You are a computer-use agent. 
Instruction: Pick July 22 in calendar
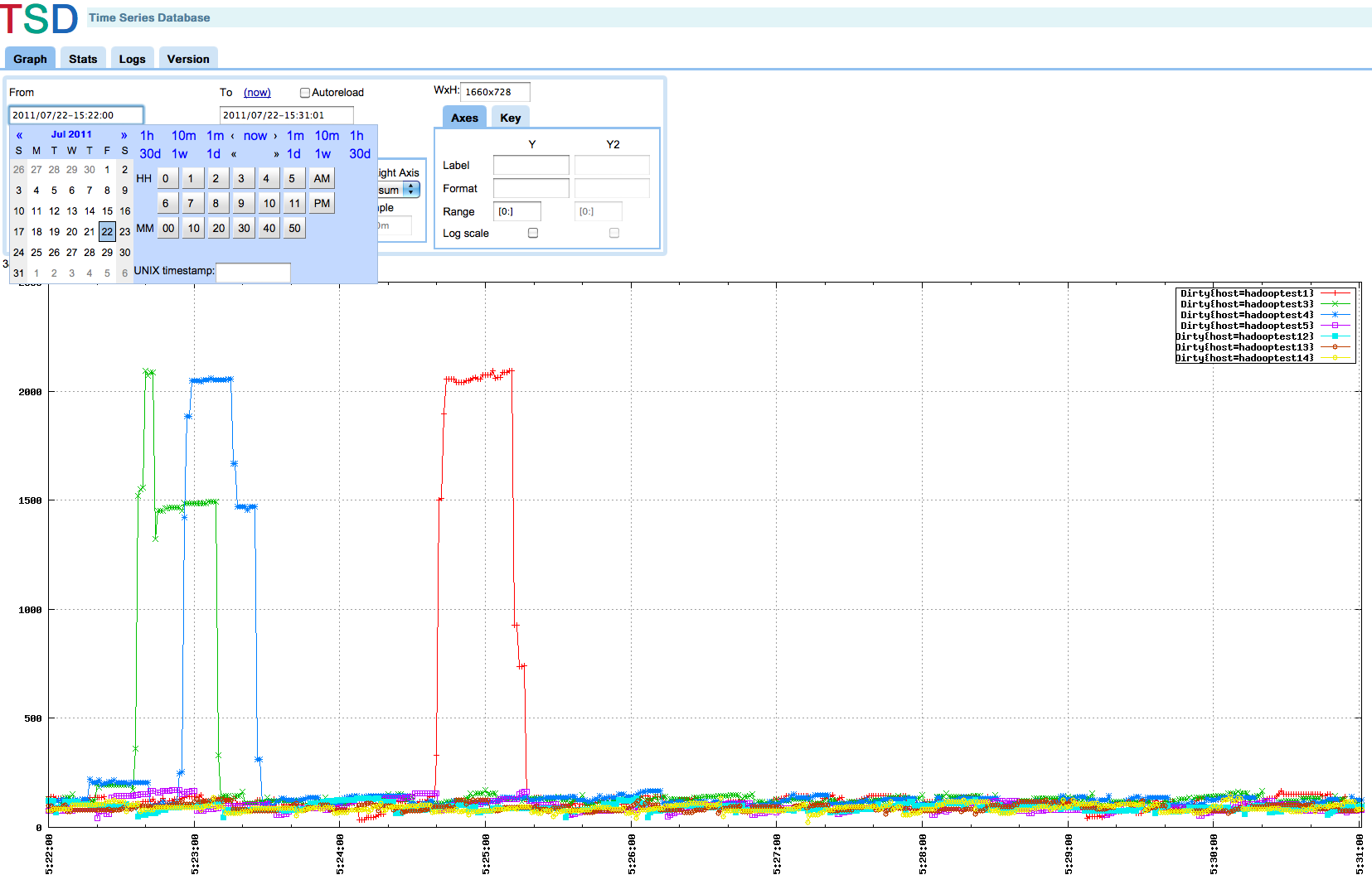[107, 232]
